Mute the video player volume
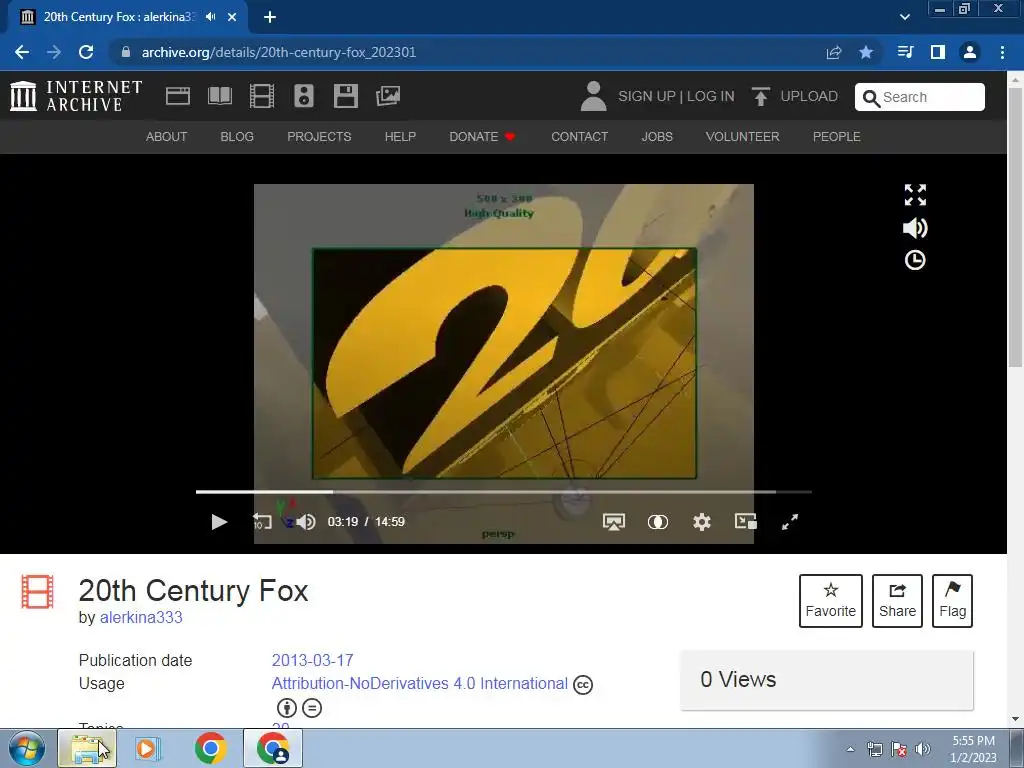1024x768 pixels. [x=306, y=522]
